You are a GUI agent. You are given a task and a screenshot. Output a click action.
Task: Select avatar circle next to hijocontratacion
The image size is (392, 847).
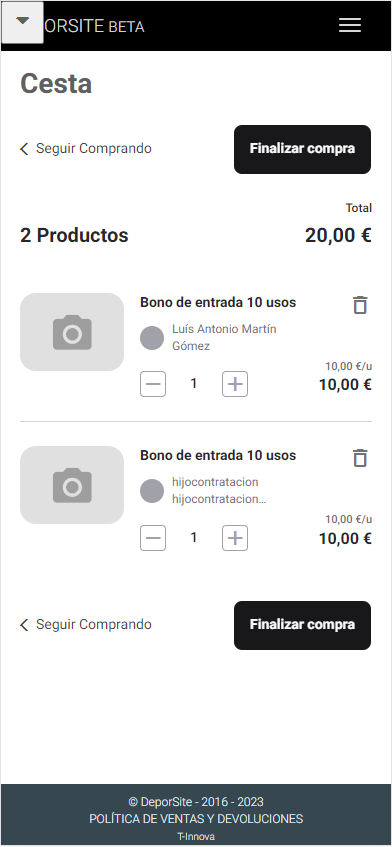(x=152, y=491)
